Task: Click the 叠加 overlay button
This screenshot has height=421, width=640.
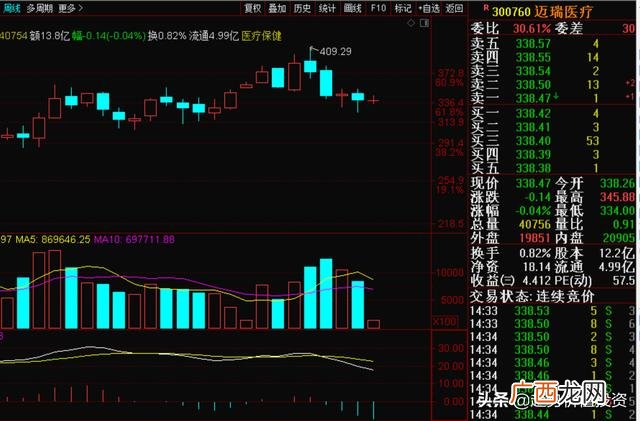Action: click(278, 8)
